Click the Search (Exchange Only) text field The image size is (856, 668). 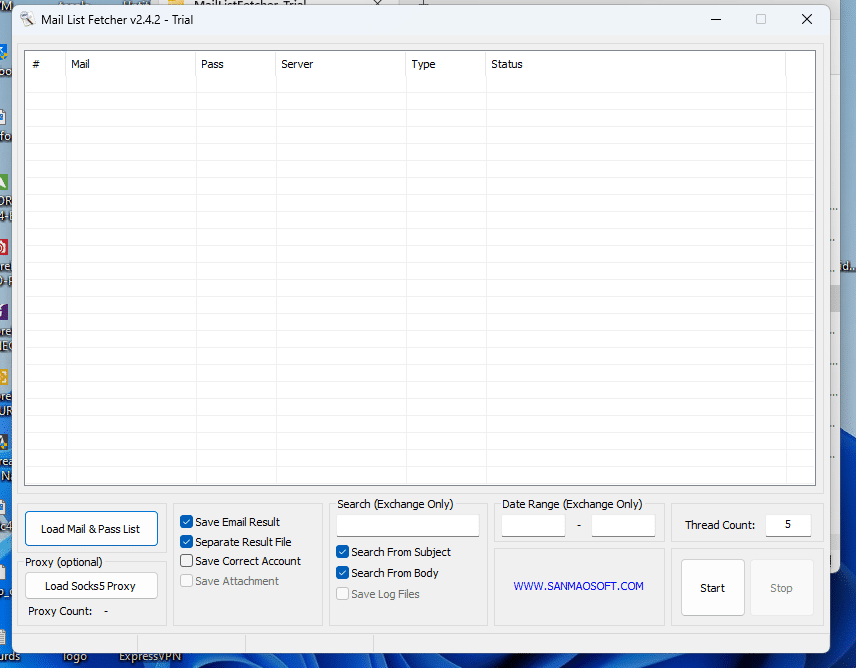407,525
